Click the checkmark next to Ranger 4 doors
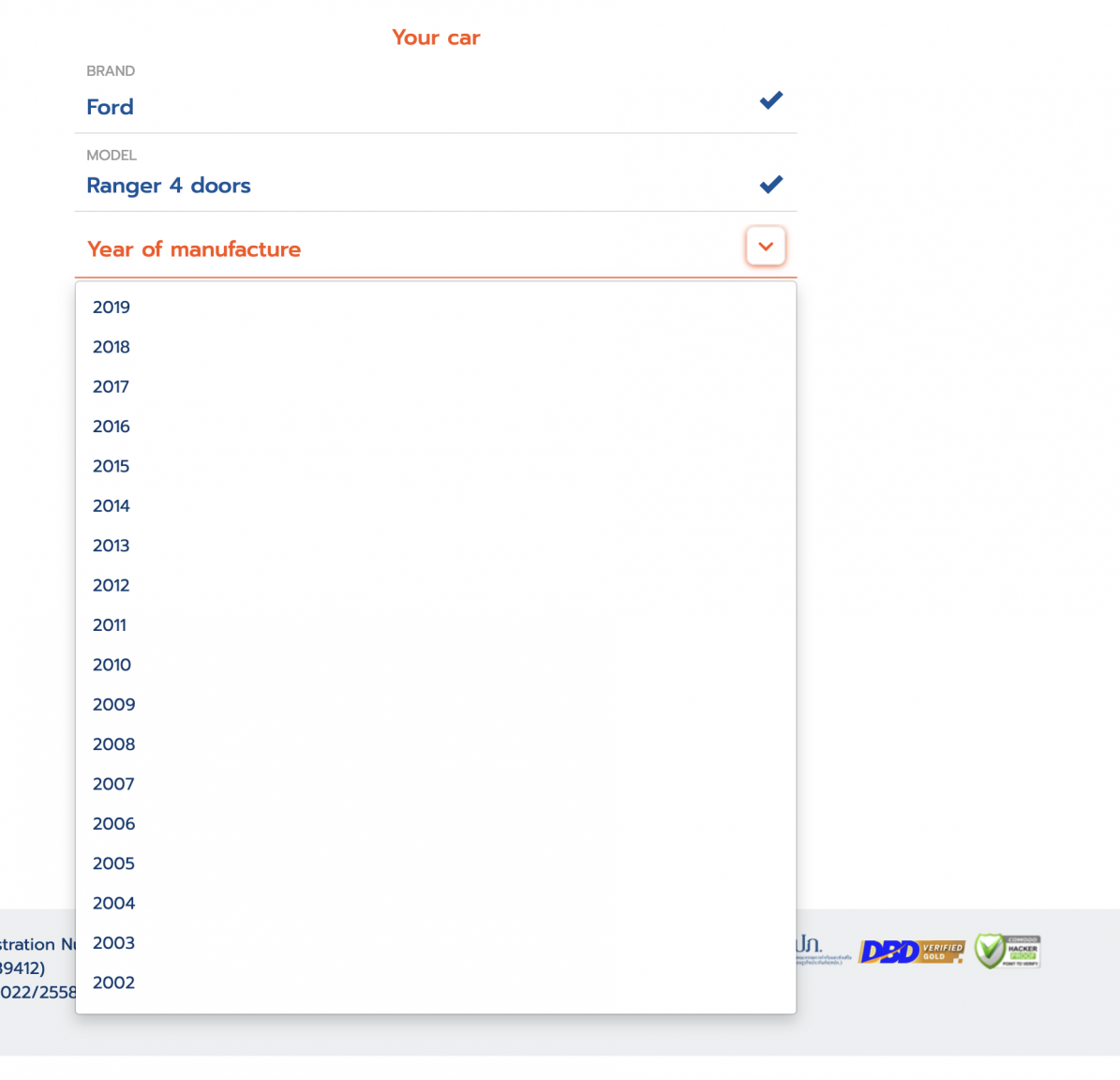The width and height of the screenshot is (1120, 1080). coord(770,185)
